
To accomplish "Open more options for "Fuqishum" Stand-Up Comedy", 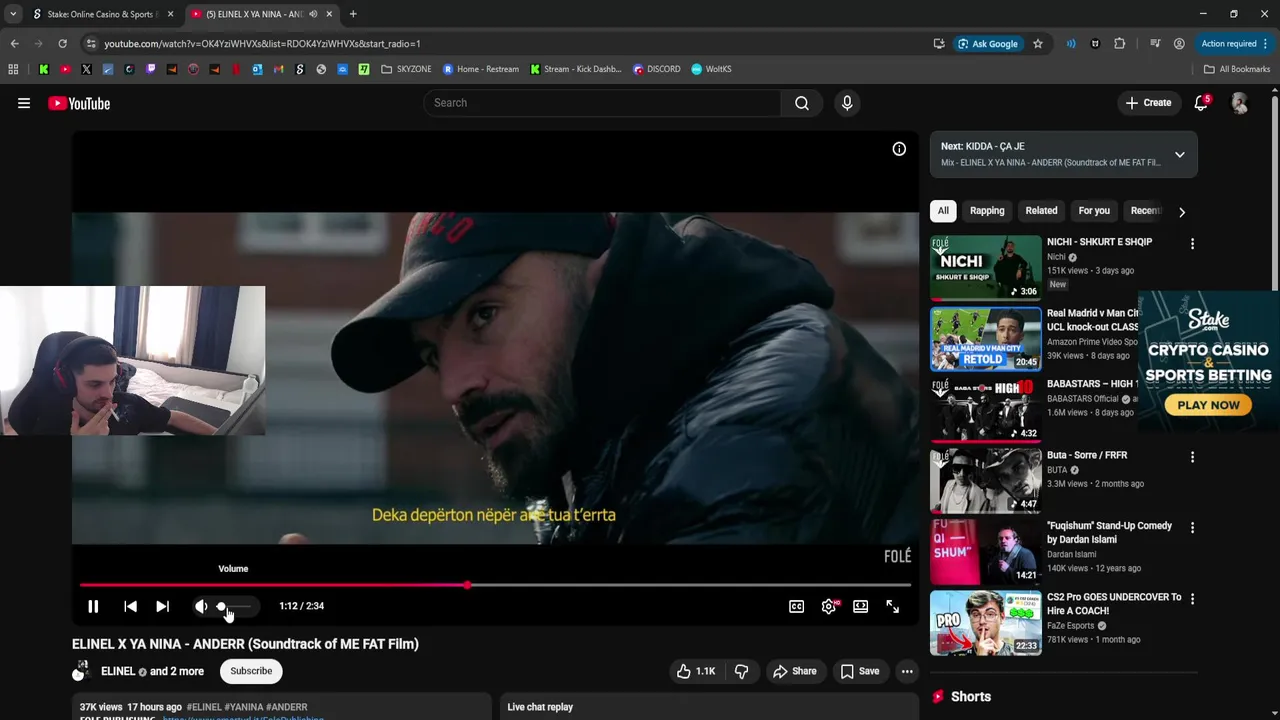I will pos(1192,528).
